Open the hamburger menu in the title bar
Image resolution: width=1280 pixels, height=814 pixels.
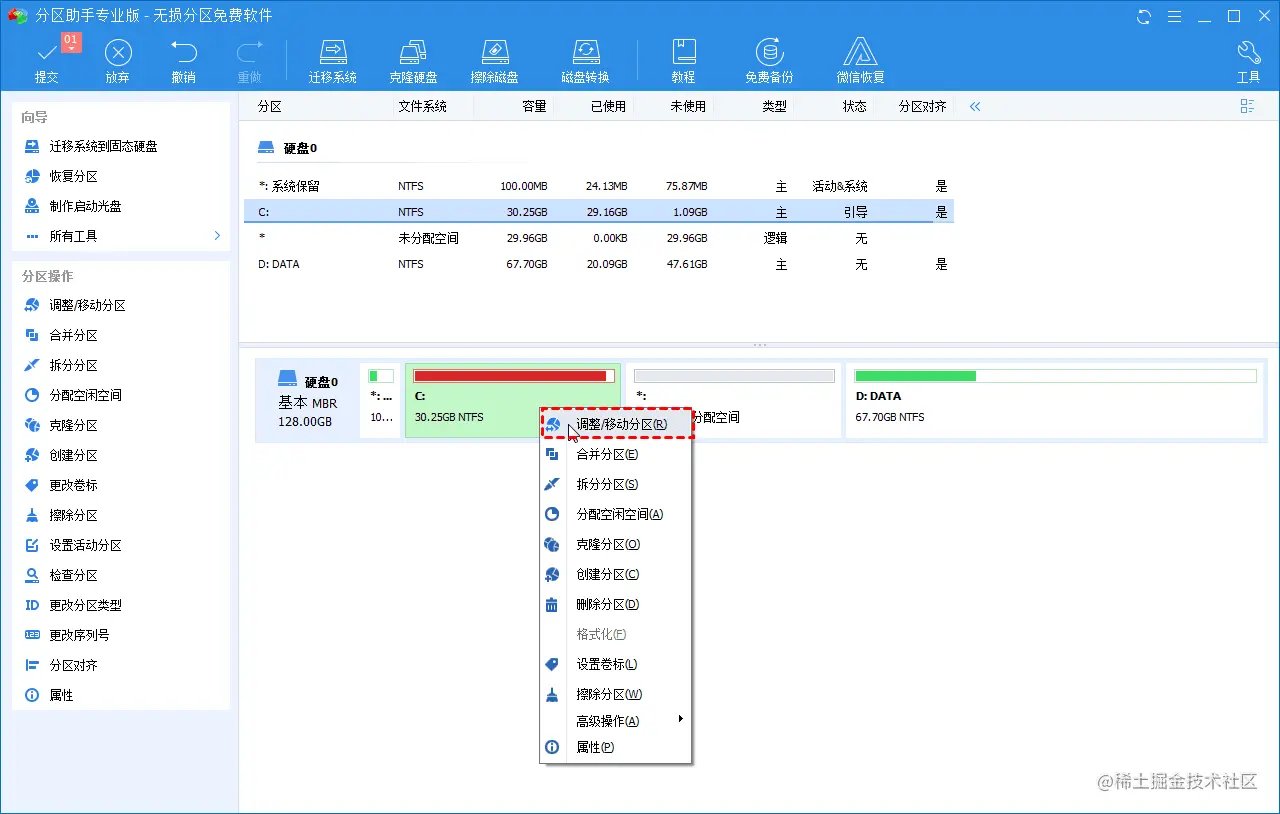coord(1174,16)
